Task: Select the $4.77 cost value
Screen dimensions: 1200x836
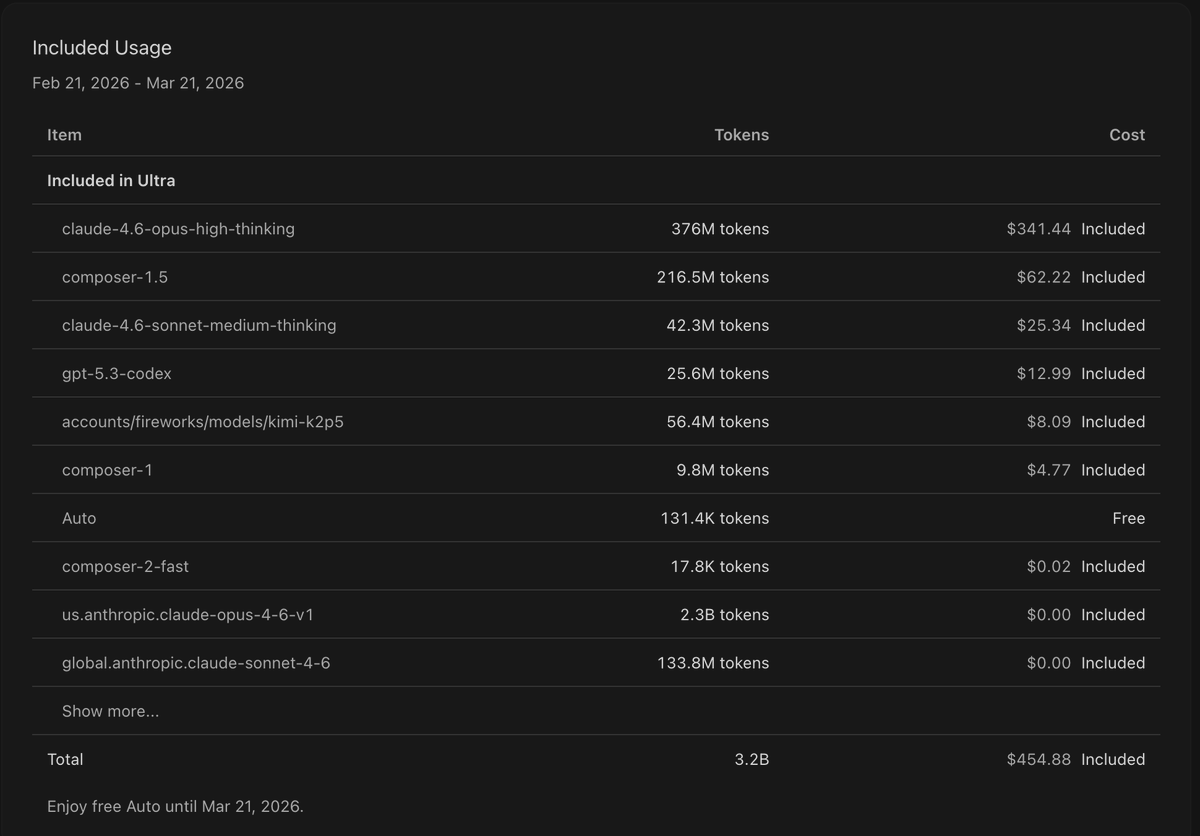Action: pyautogui.click(x=1049, y=469)
